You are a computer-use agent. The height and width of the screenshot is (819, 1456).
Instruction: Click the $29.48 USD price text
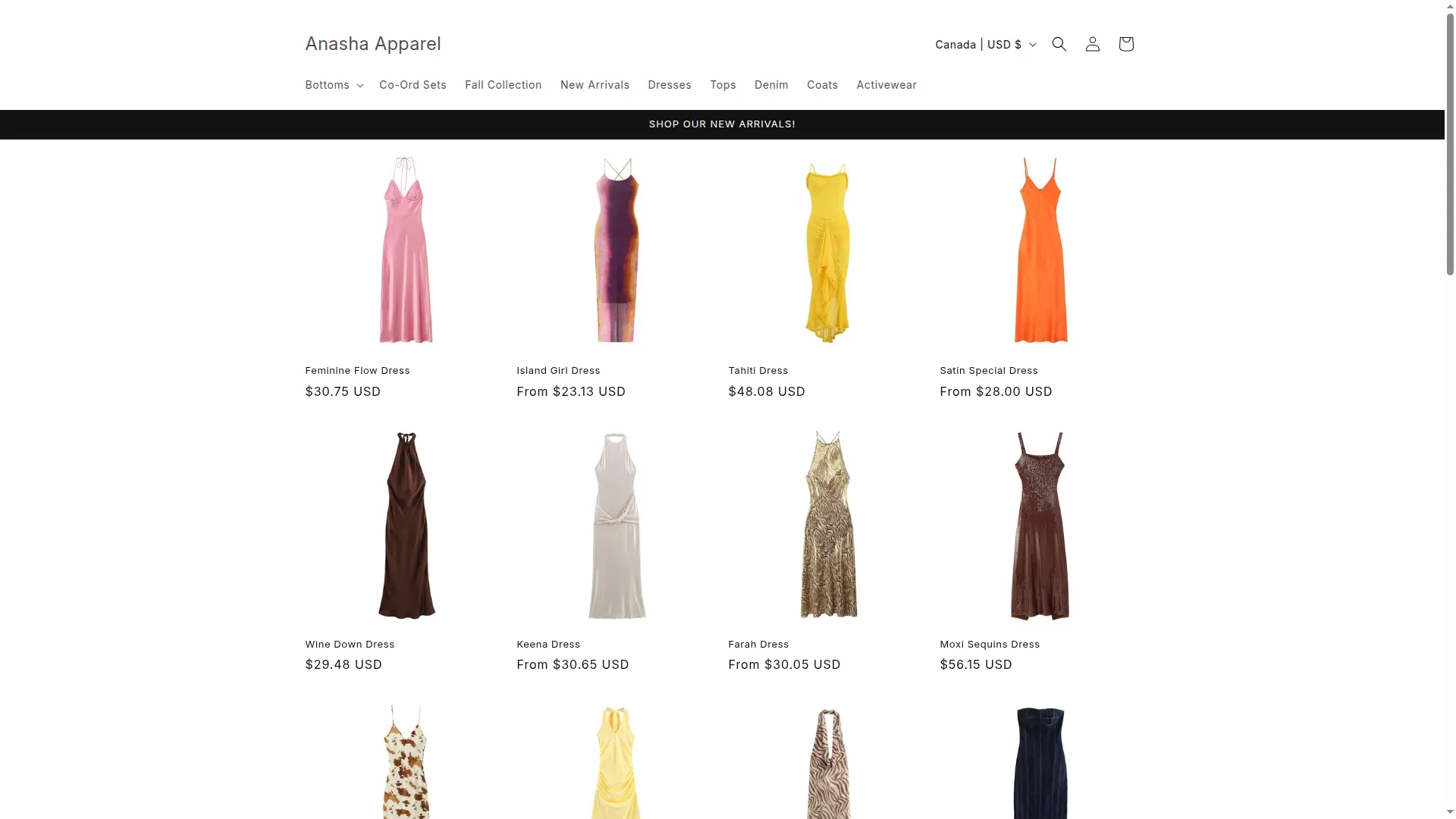click(x=344, y=665)
